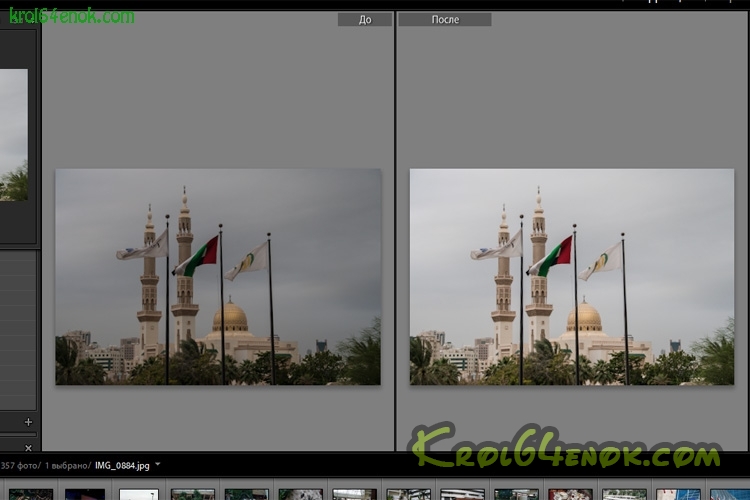
Task: Click the "357 фото" count text
Action: tap(20, 466)
